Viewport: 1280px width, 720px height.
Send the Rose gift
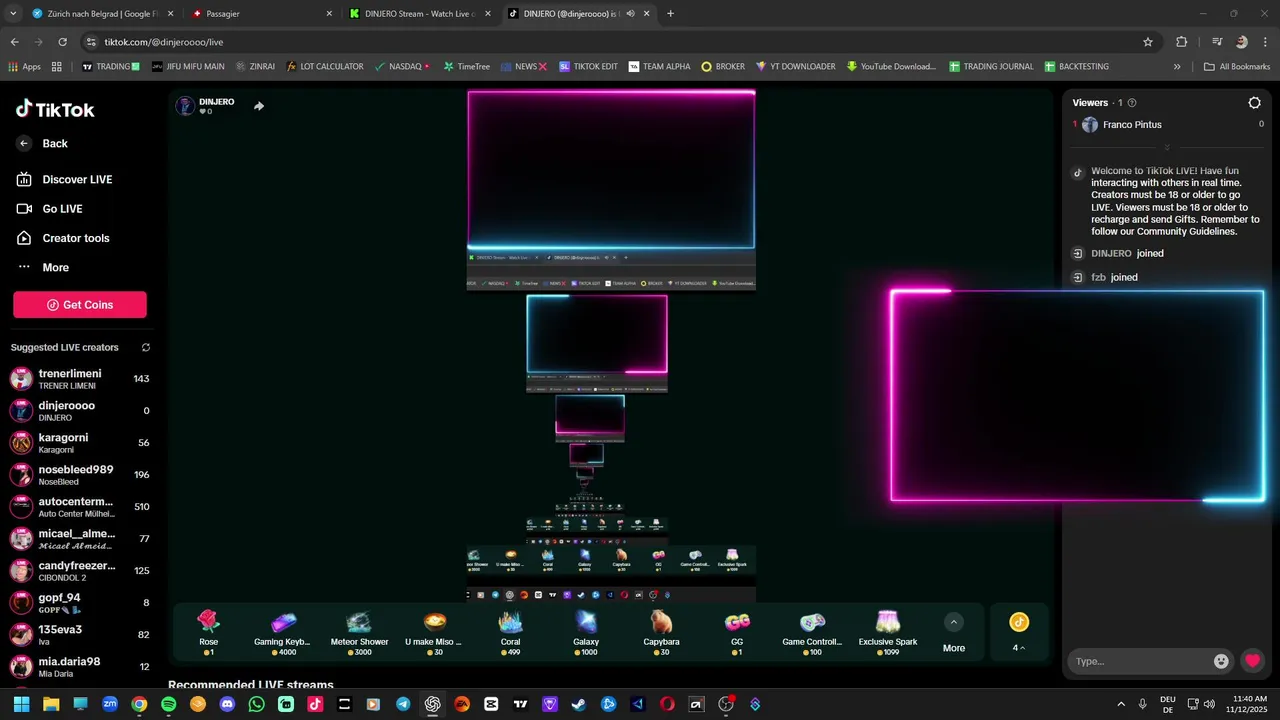coord(208,632)
